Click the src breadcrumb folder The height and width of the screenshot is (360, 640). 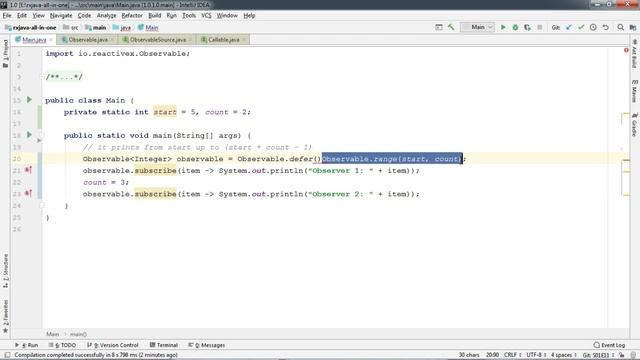[x=71, y=27]
